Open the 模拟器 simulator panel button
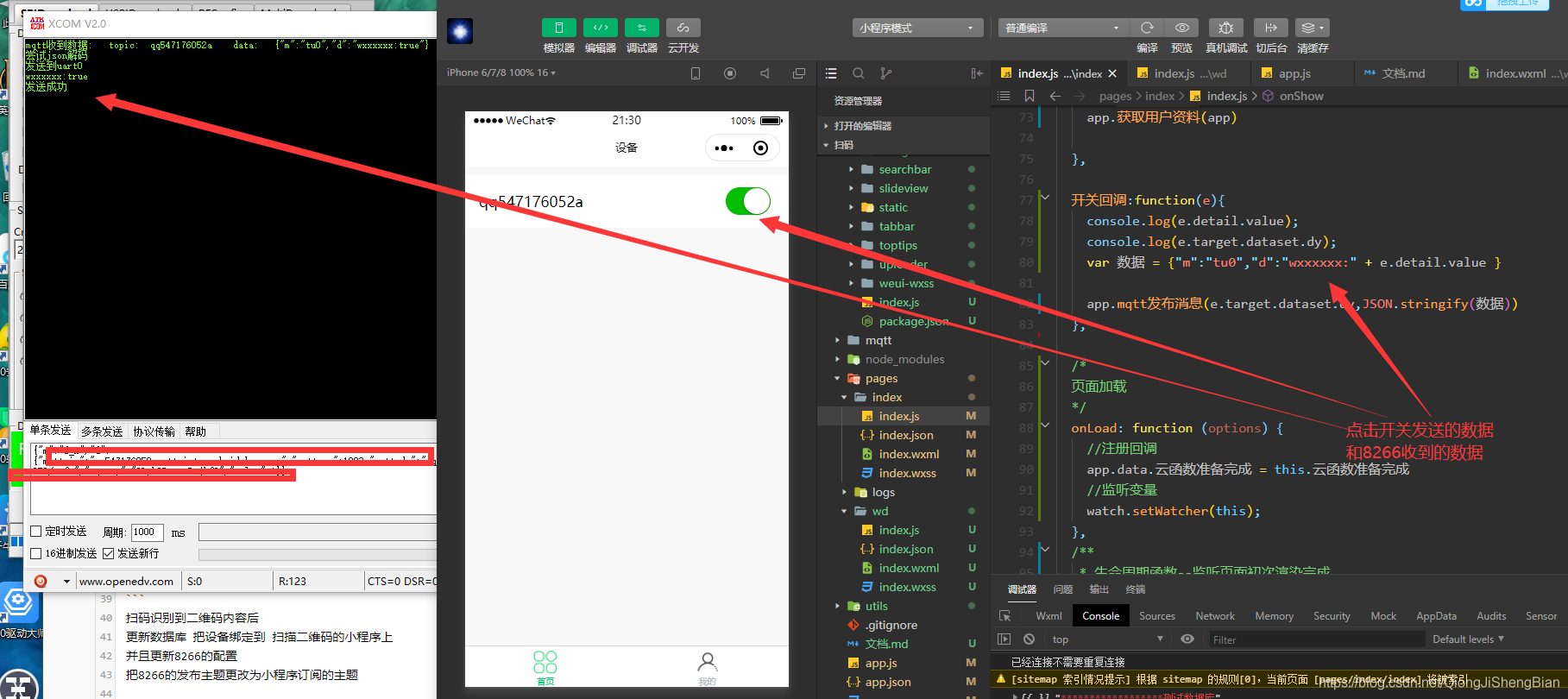Viewport: 1568px width, 699px height. click(558, 28)
